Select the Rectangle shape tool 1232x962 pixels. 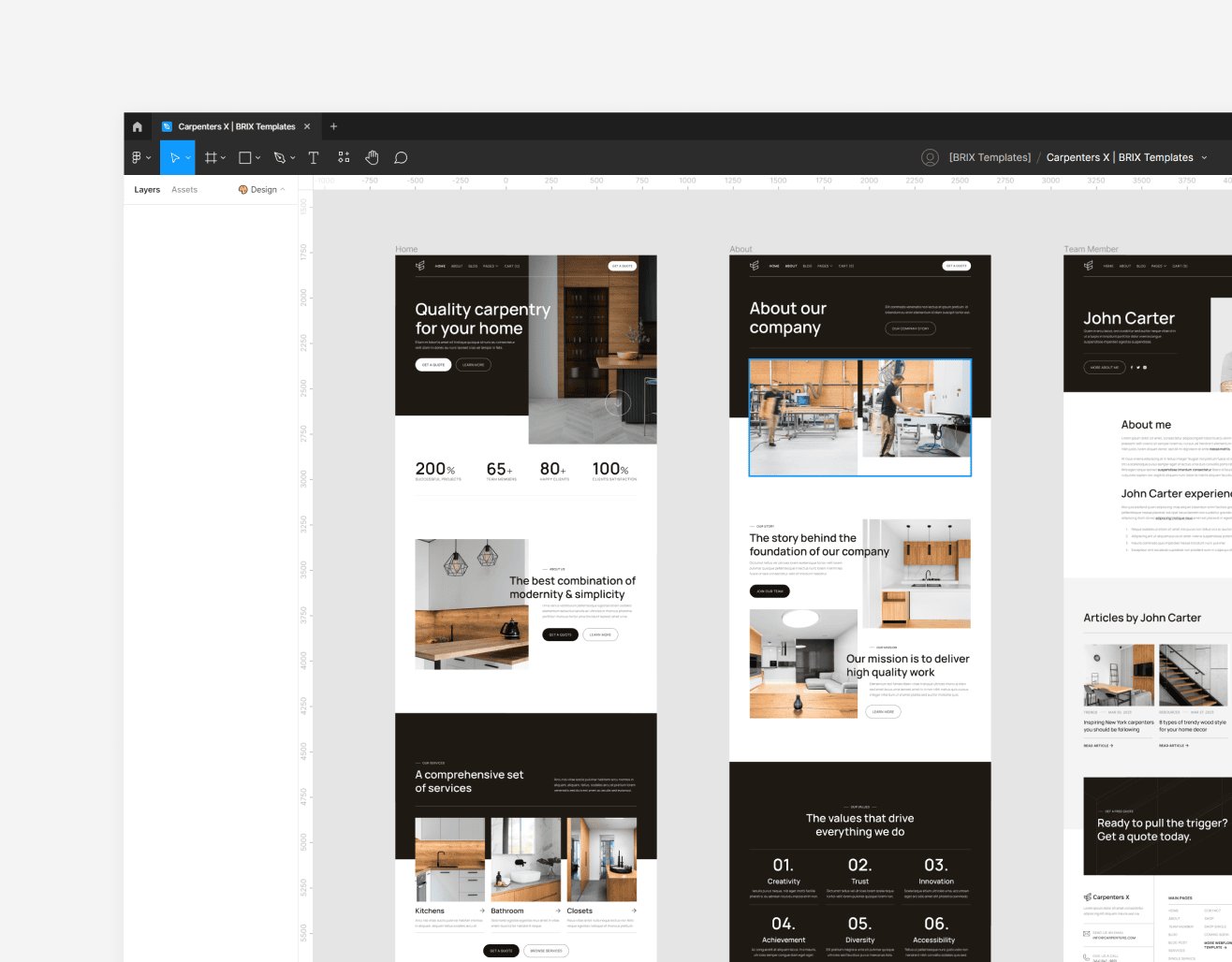(244, 157)
